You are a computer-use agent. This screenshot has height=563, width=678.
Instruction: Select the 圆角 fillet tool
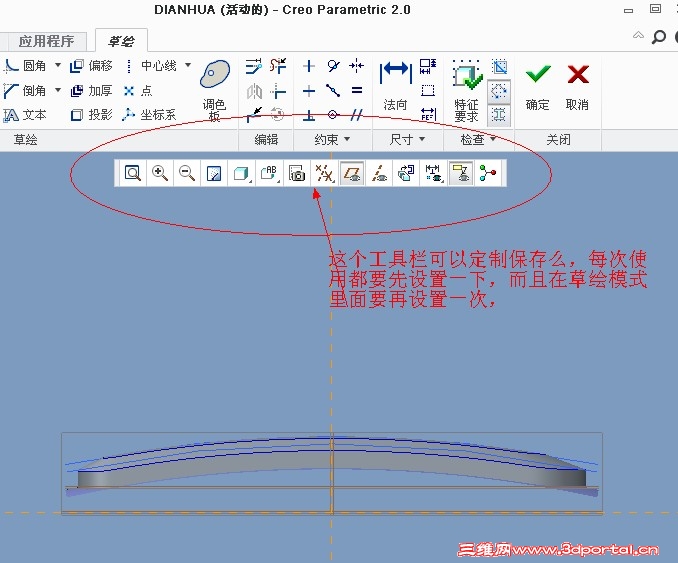(25, 66)
